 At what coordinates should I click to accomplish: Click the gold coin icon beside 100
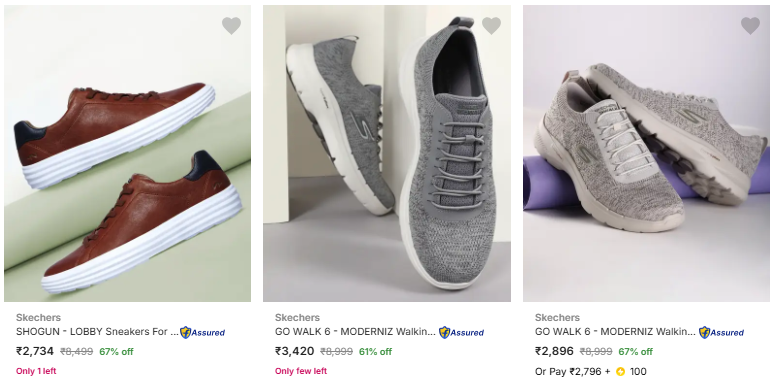pos(620,372)
